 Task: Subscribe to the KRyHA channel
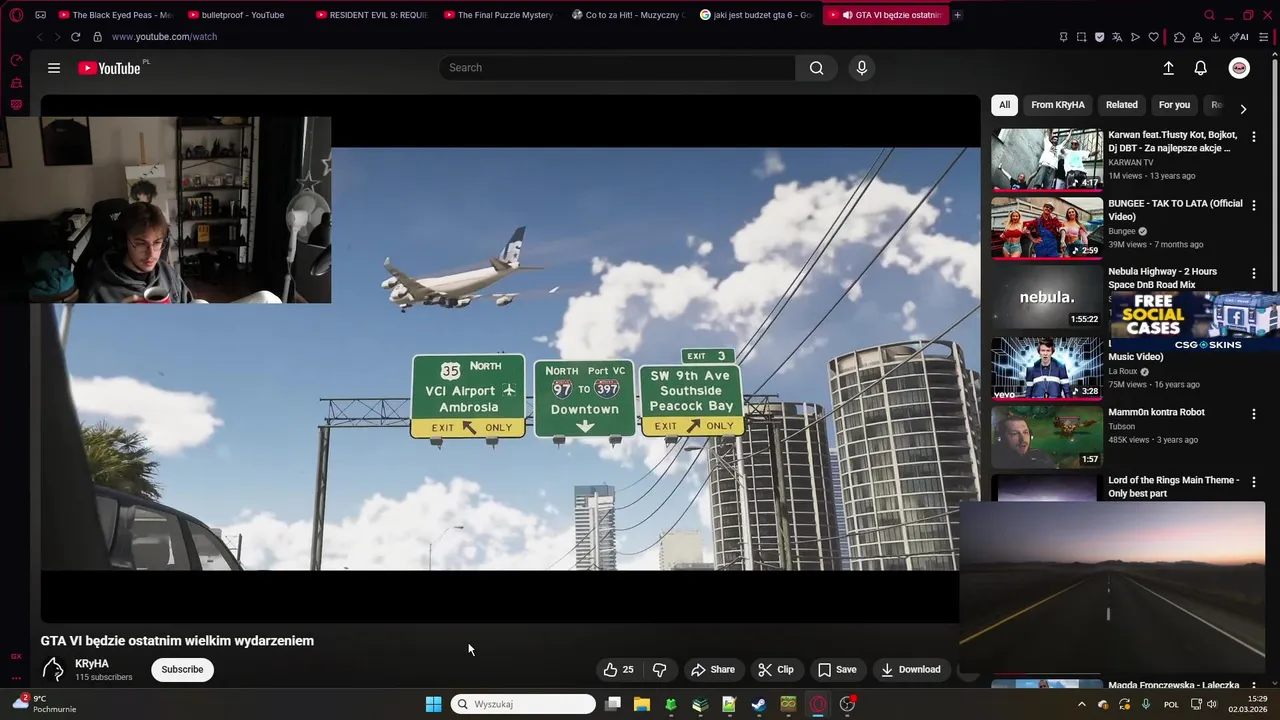182,670
